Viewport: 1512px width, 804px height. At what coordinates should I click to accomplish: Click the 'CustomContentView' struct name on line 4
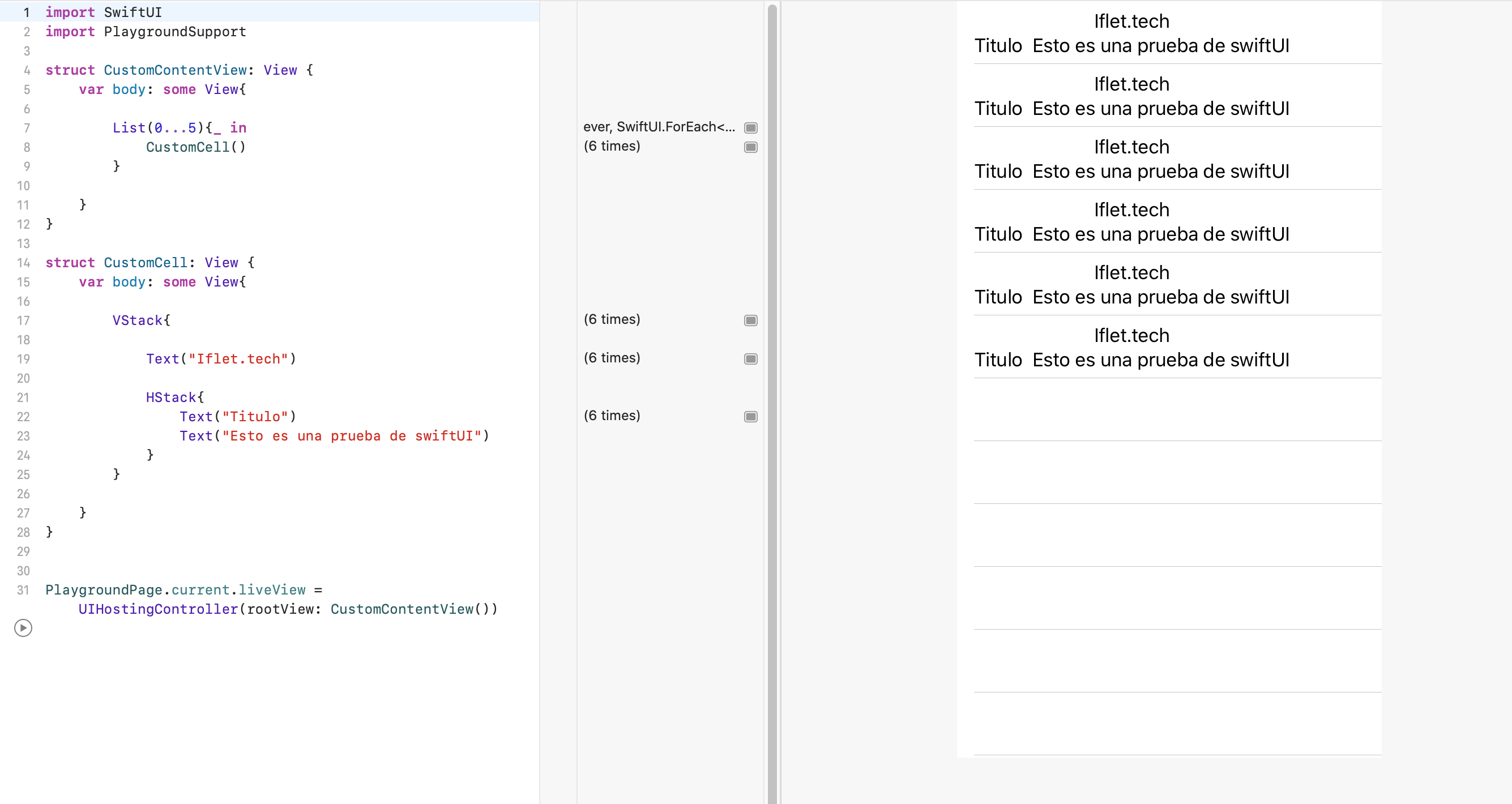click(176, 70)
